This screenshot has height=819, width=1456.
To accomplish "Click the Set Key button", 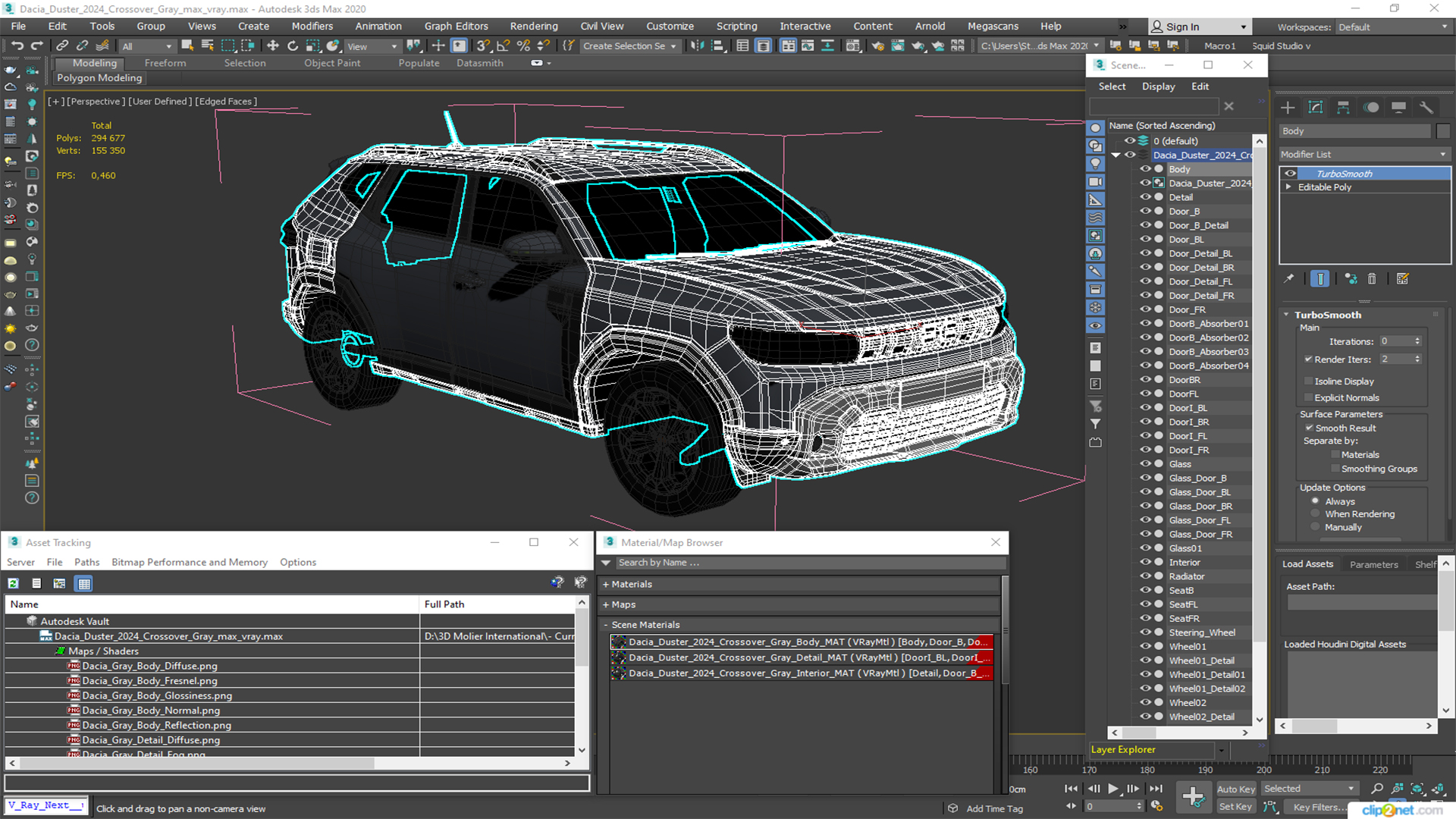I will [1235, 807].
